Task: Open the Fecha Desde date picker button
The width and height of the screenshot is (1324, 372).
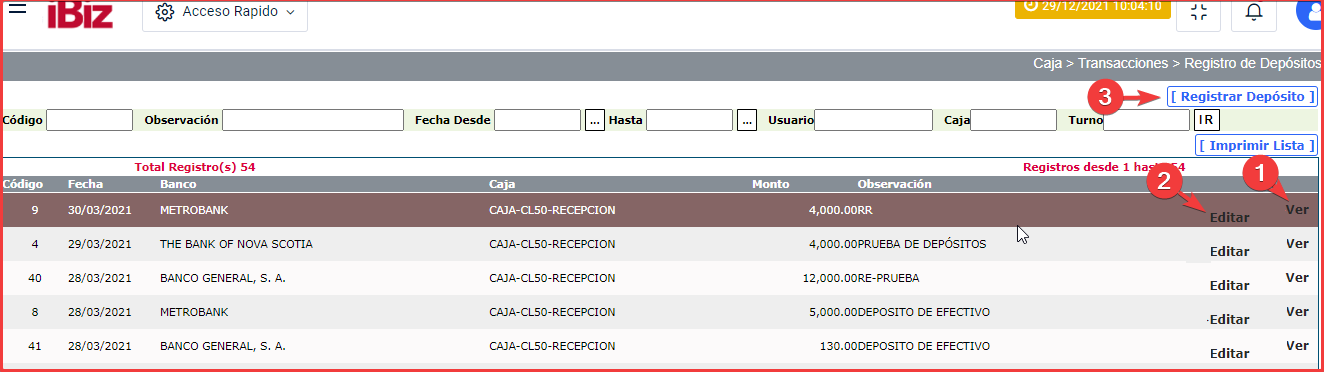Action: (595, 120)
